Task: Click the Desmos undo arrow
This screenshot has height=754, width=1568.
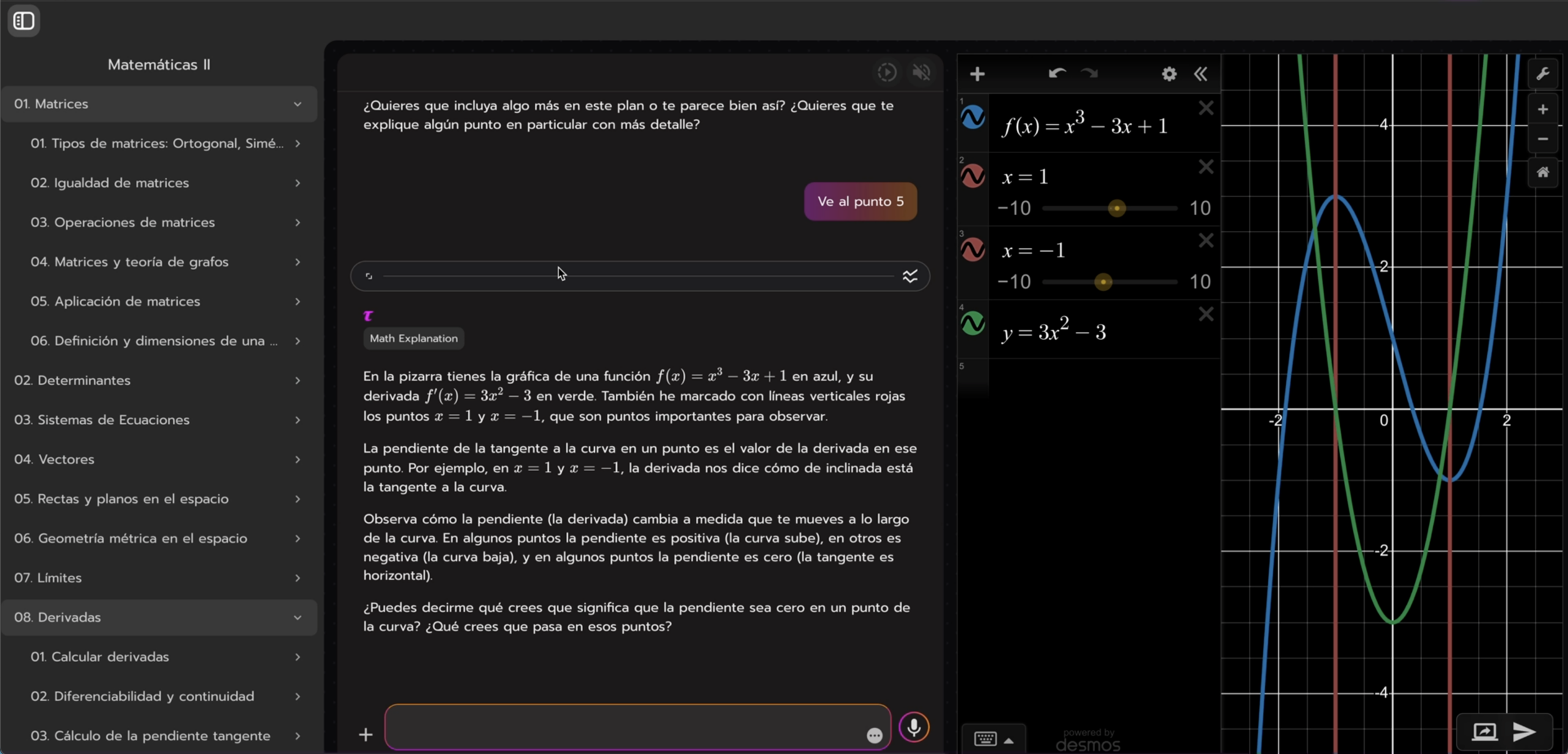Action: 1057,74
